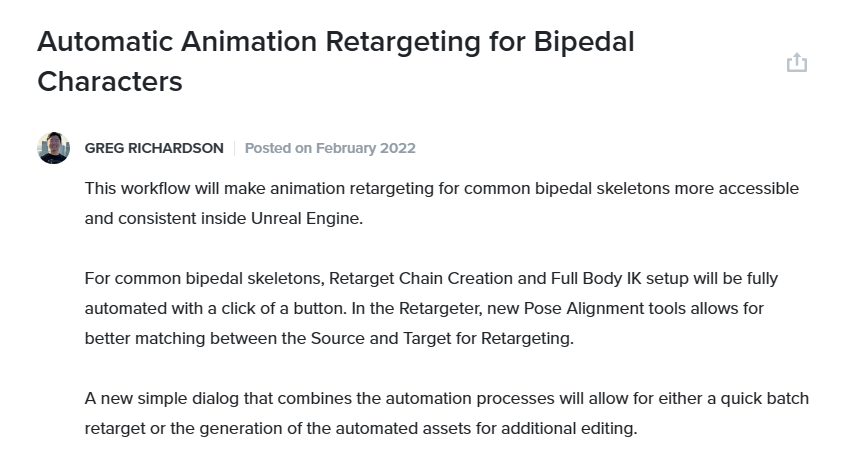Click the separator between author name and date

click(234, 148)
